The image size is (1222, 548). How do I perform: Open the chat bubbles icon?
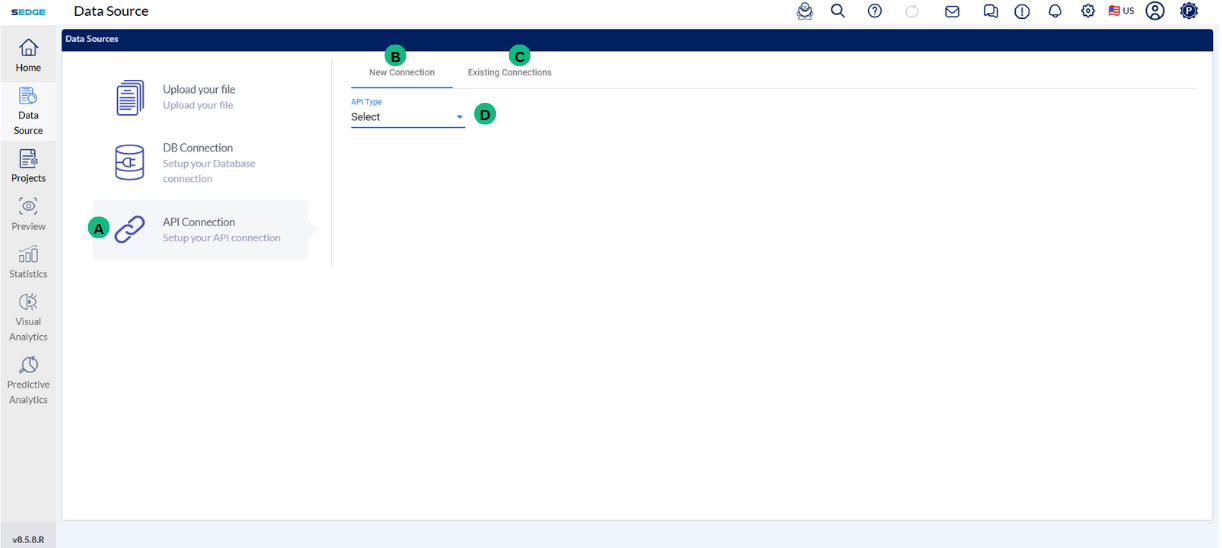pos(990,12)
